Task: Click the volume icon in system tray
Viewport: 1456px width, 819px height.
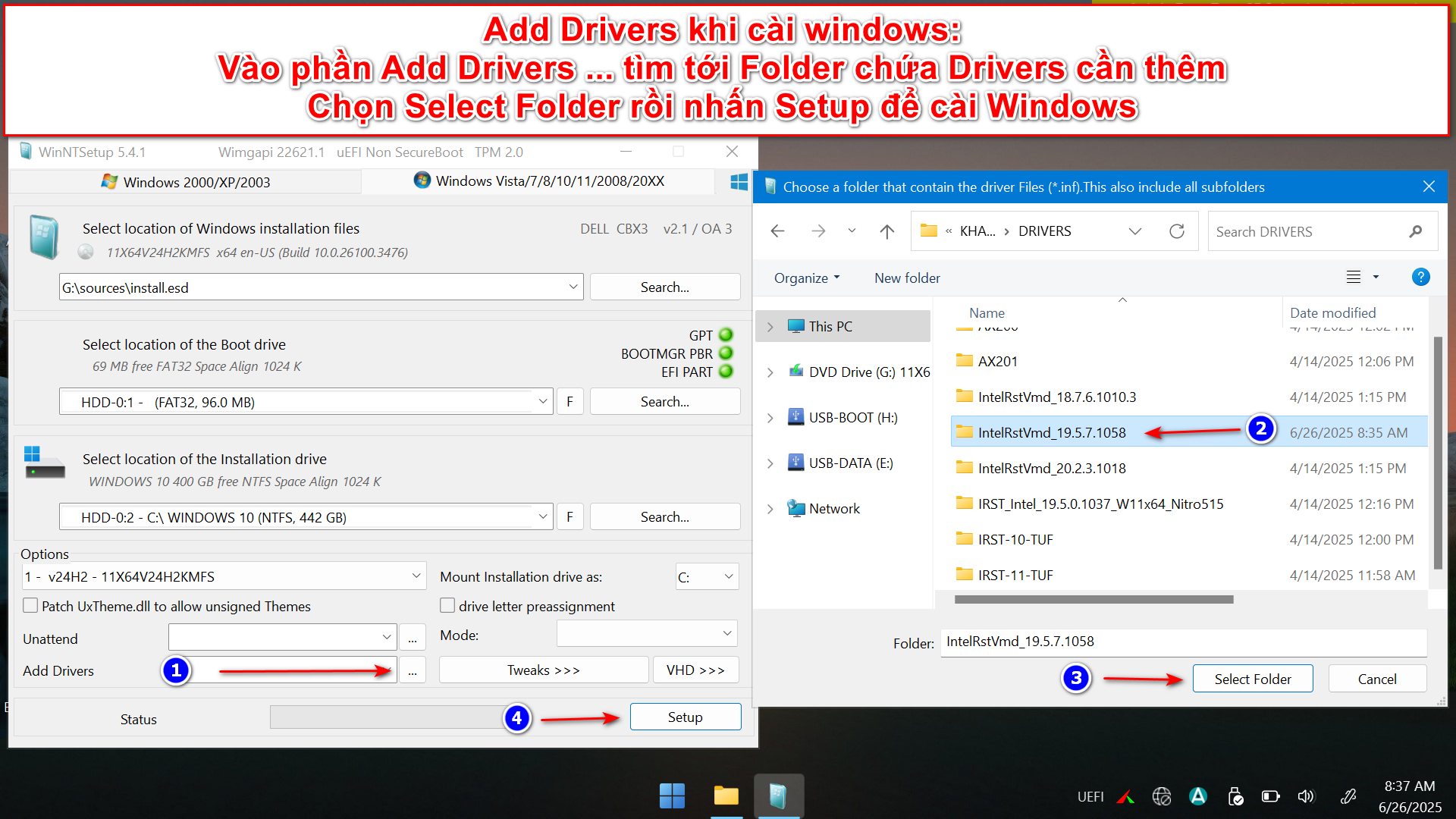Action: [1305, 796]
